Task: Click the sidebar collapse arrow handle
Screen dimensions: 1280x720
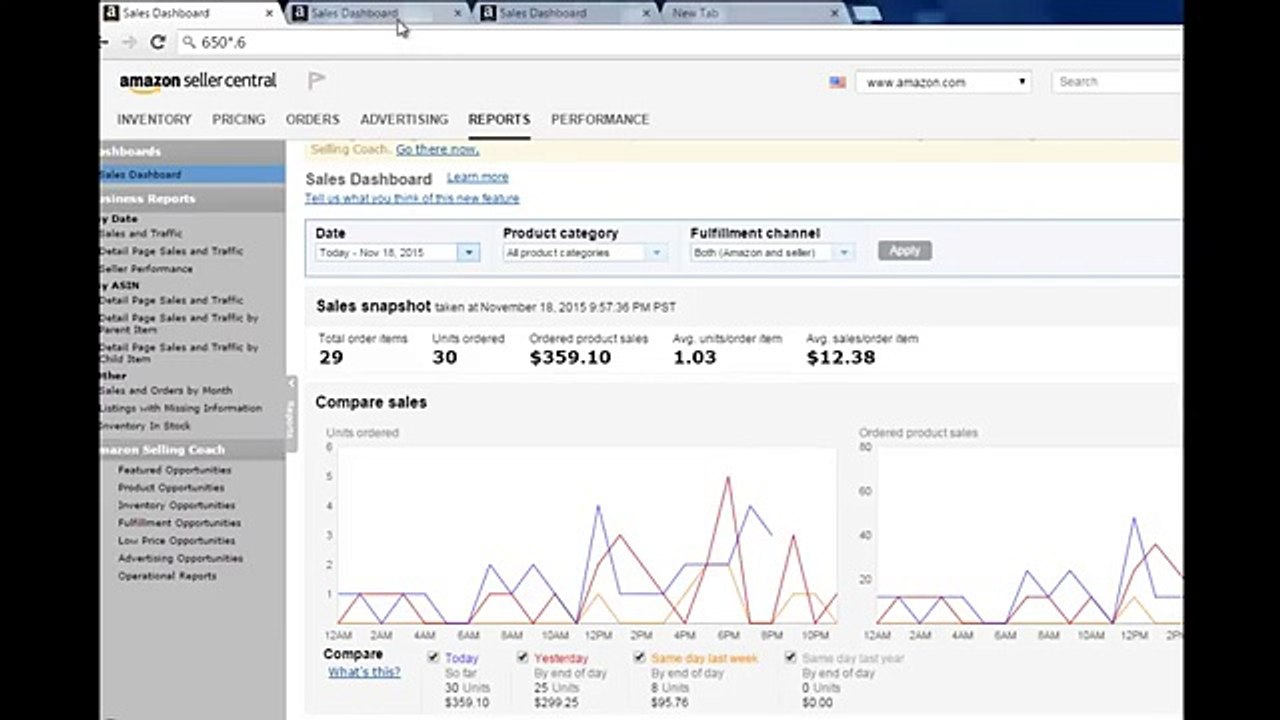Action: click(291, 383)
